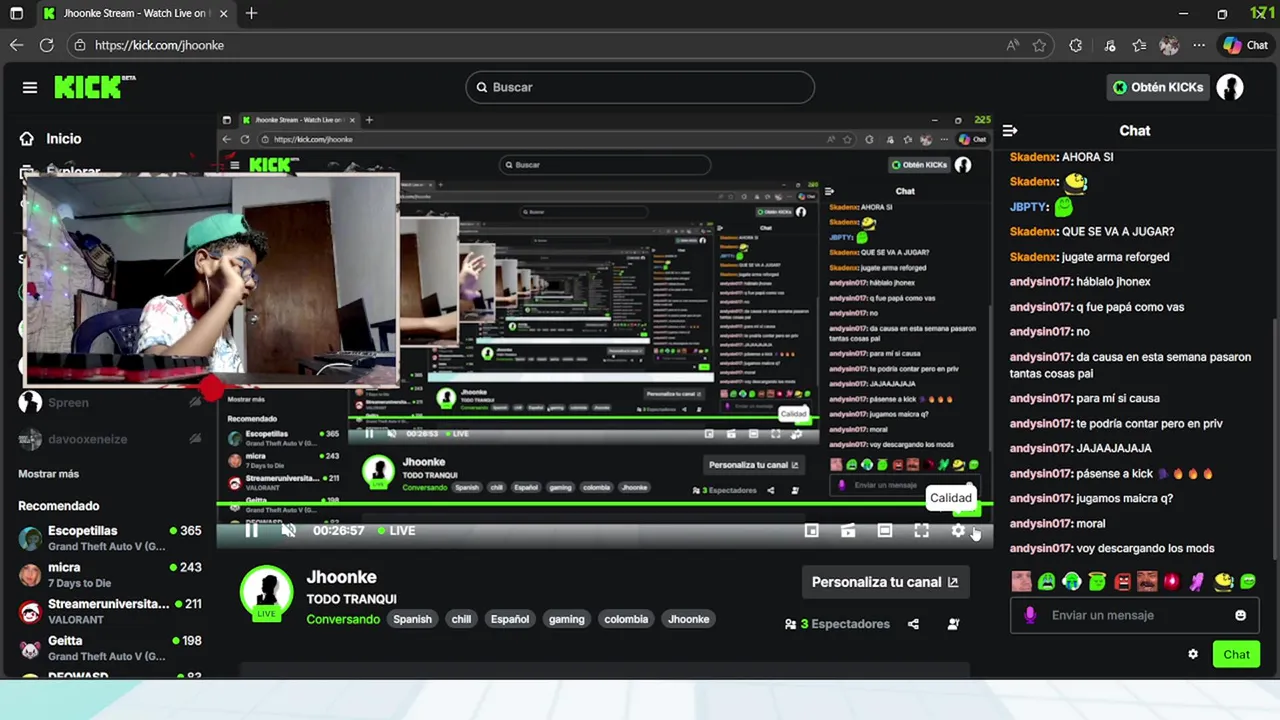
Task: Insert the mustache man emote
Action: 1147,581
